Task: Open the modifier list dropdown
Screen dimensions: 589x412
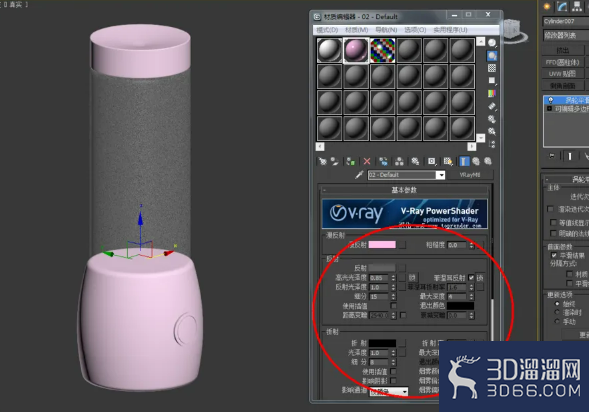Action: click(566, 35)
